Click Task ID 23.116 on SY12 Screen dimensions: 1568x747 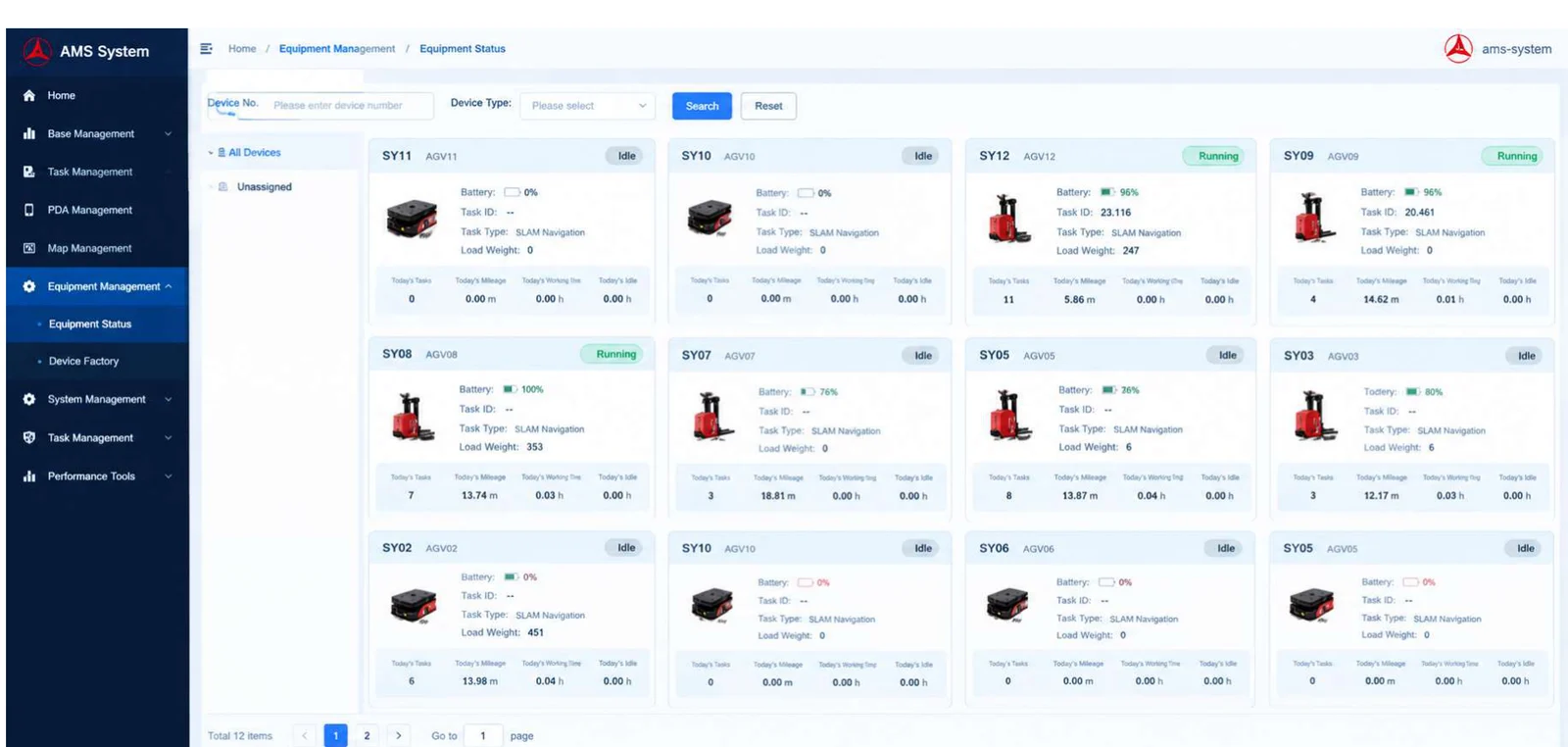[1115, 212]
